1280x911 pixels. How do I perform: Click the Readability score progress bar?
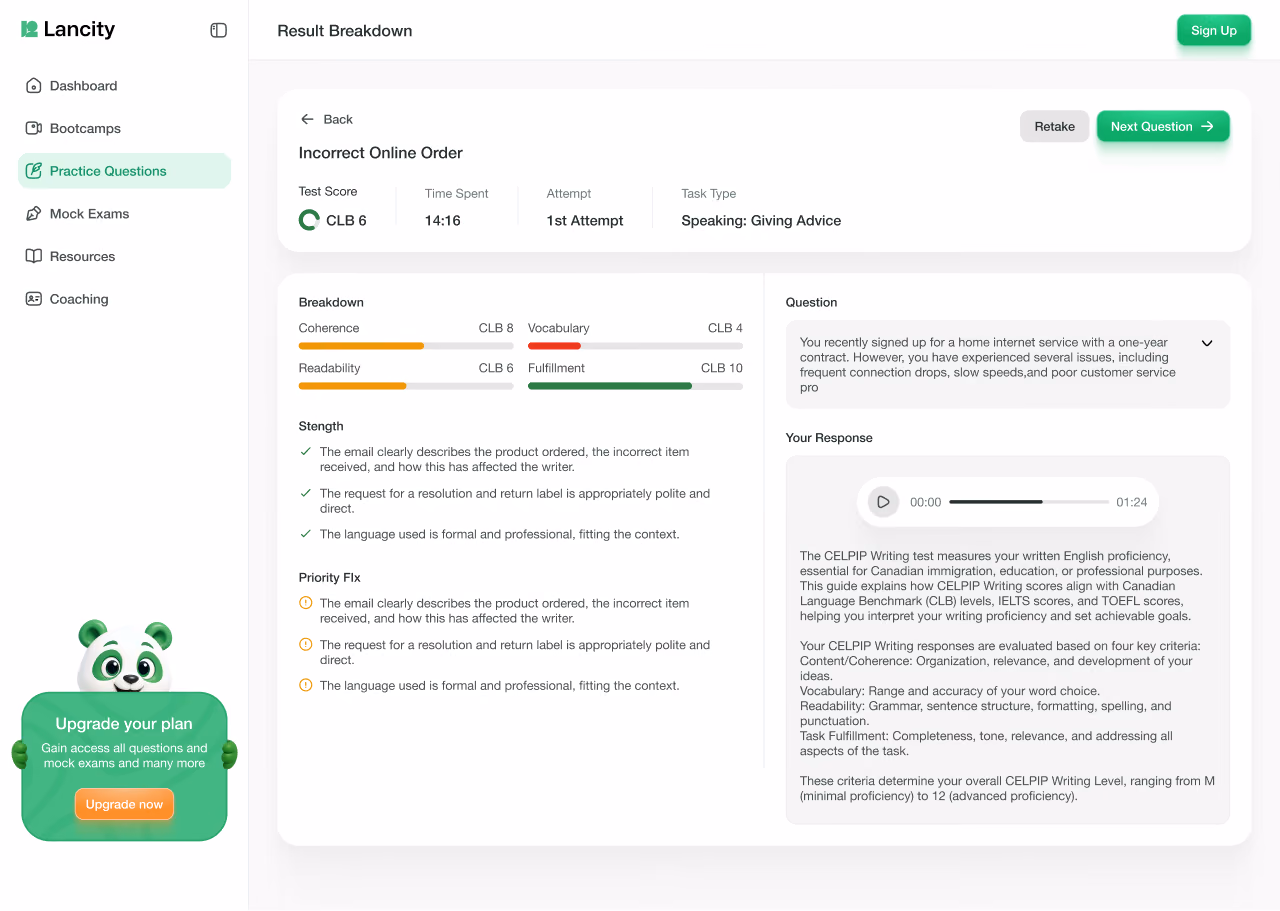[406, 386]
